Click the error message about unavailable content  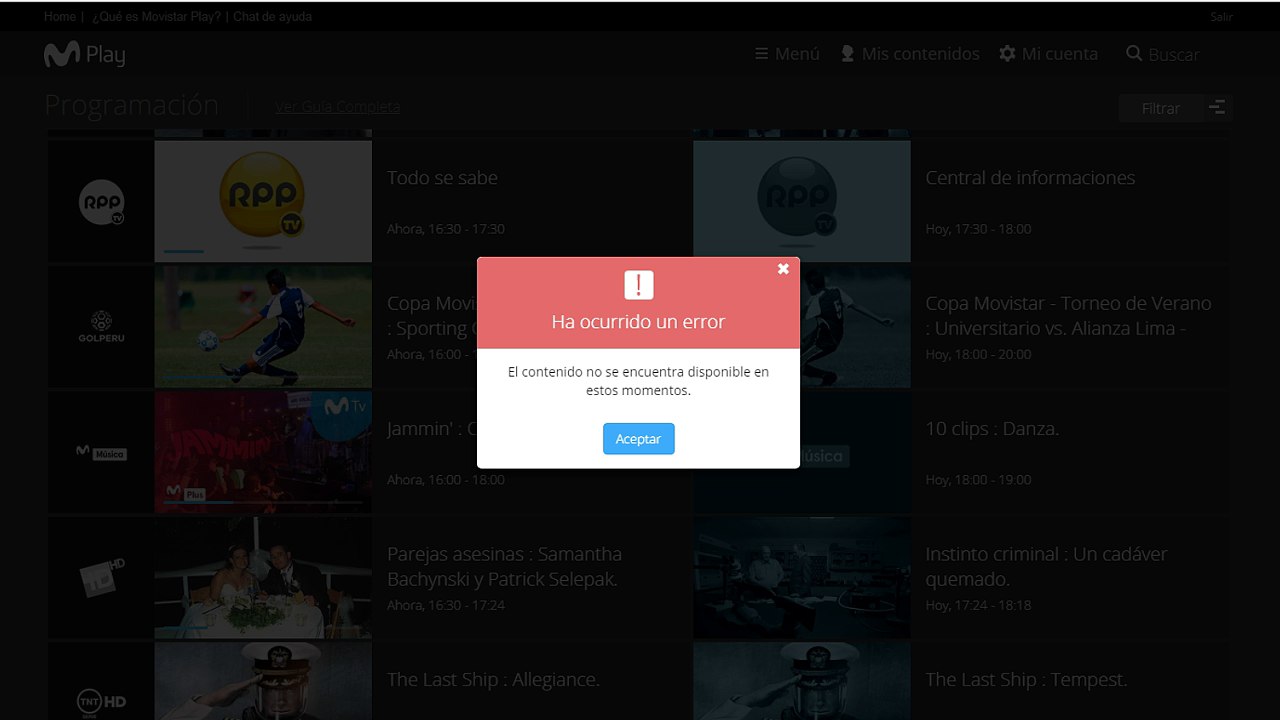click(638, 381)
